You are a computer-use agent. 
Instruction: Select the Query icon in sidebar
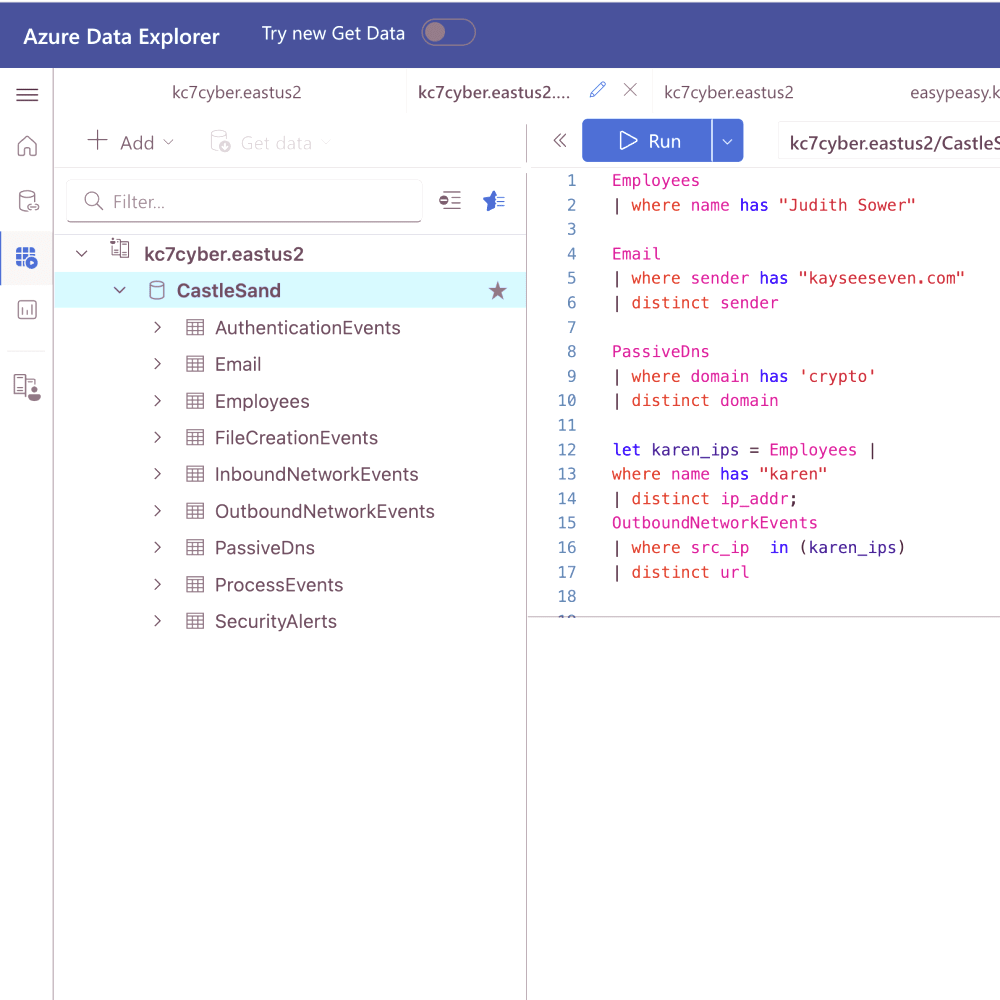(27, 257)
